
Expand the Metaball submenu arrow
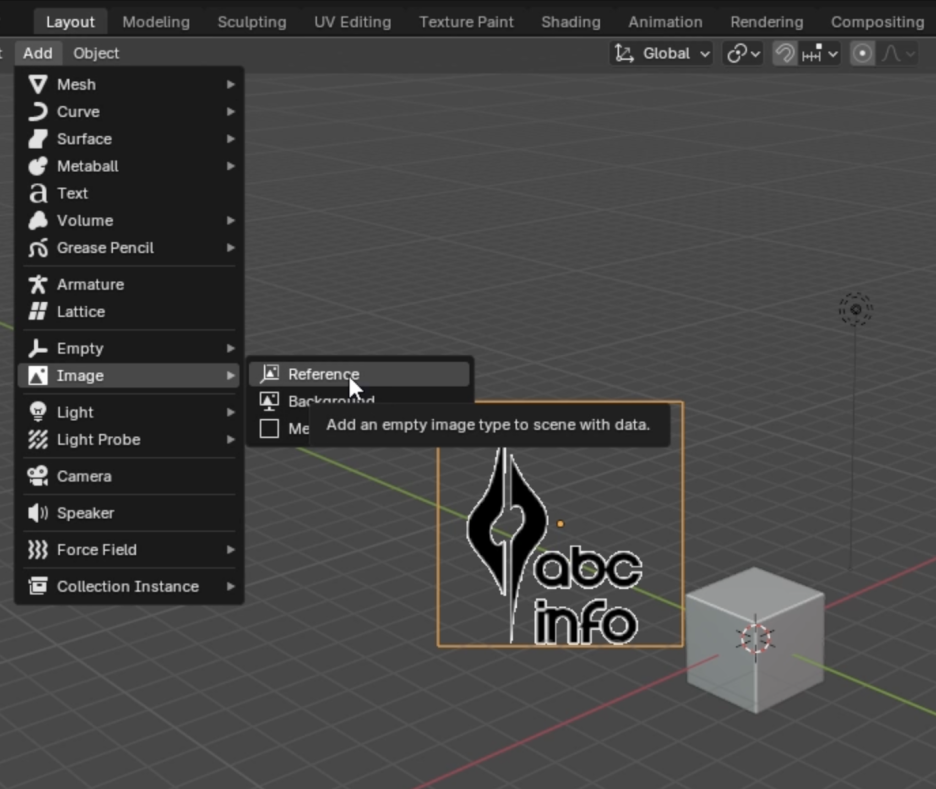tap(230, 166)
